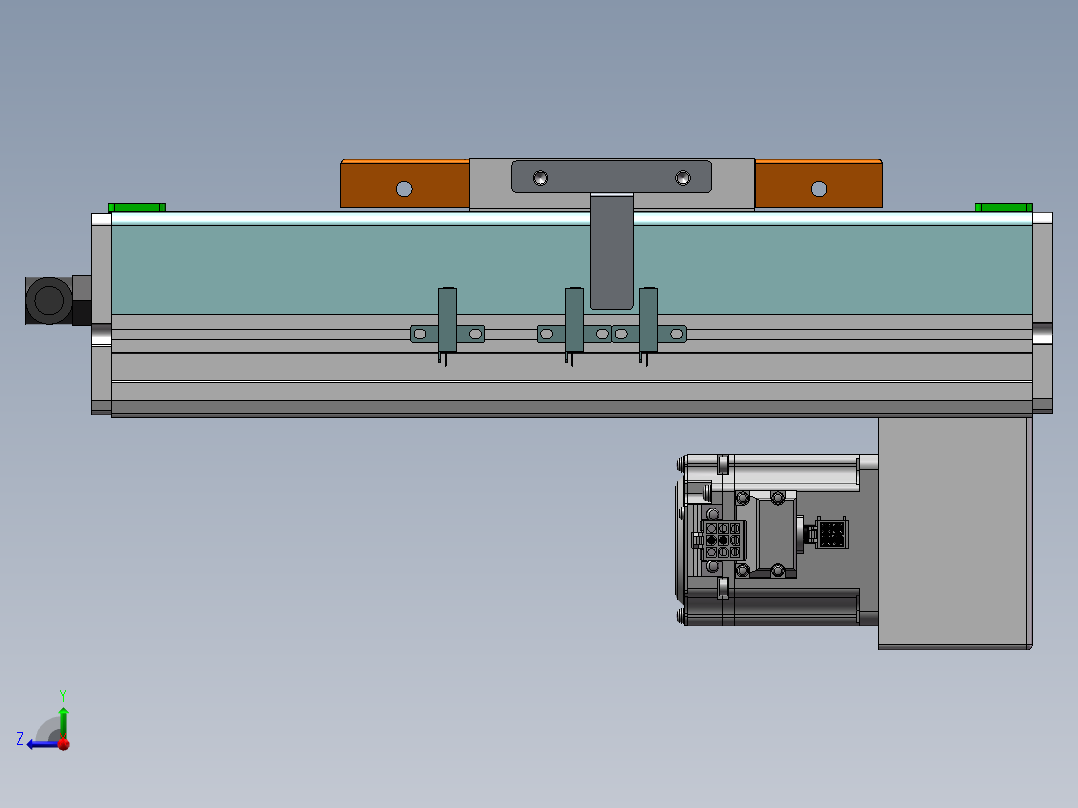Select the left end cap of the actuator
This screenshot has height=808, width=1078.
[101, 314]
